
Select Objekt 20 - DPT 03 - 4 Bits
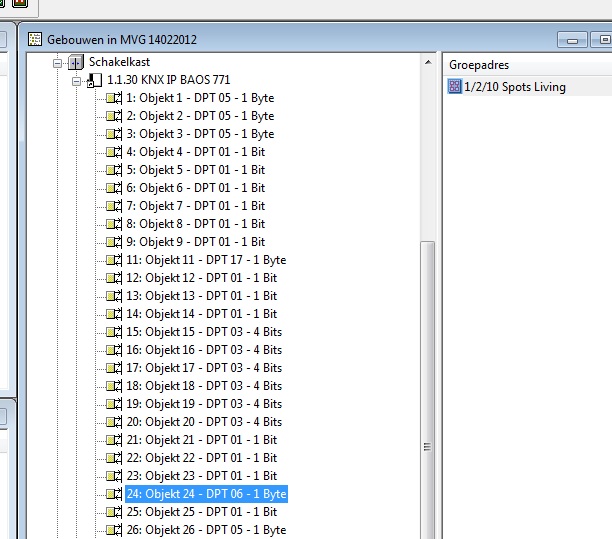204,422
